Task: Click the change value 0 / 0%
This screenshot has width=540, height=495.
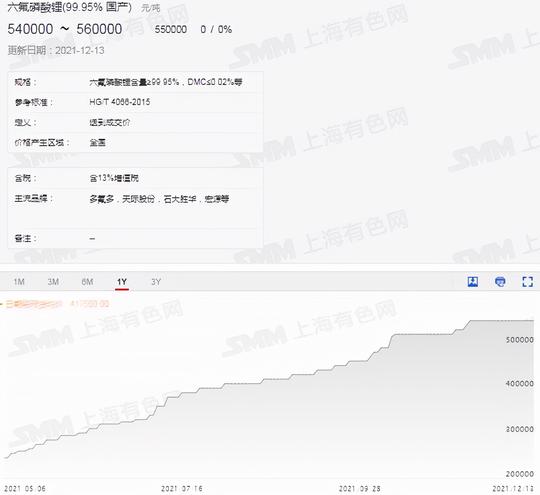Action: tap(216, 30)
